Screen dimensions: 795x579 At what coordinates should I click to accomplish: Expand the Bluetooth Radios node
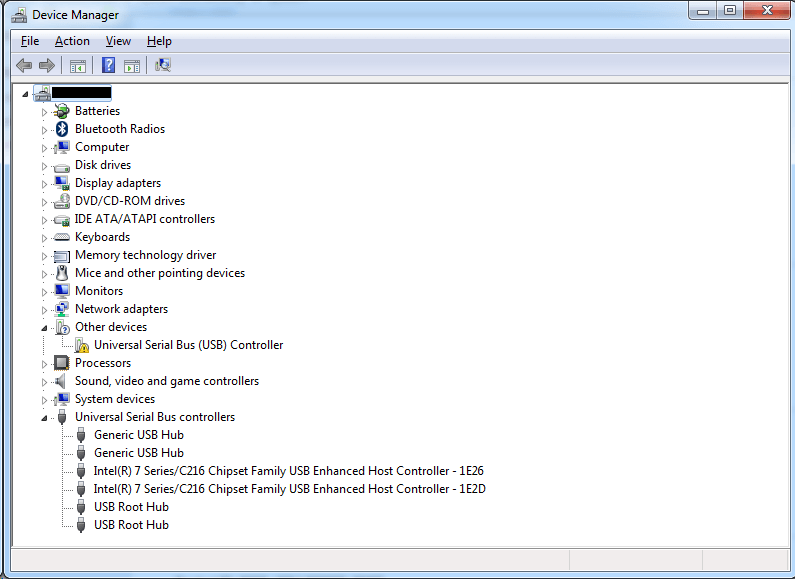coord(44,130)
